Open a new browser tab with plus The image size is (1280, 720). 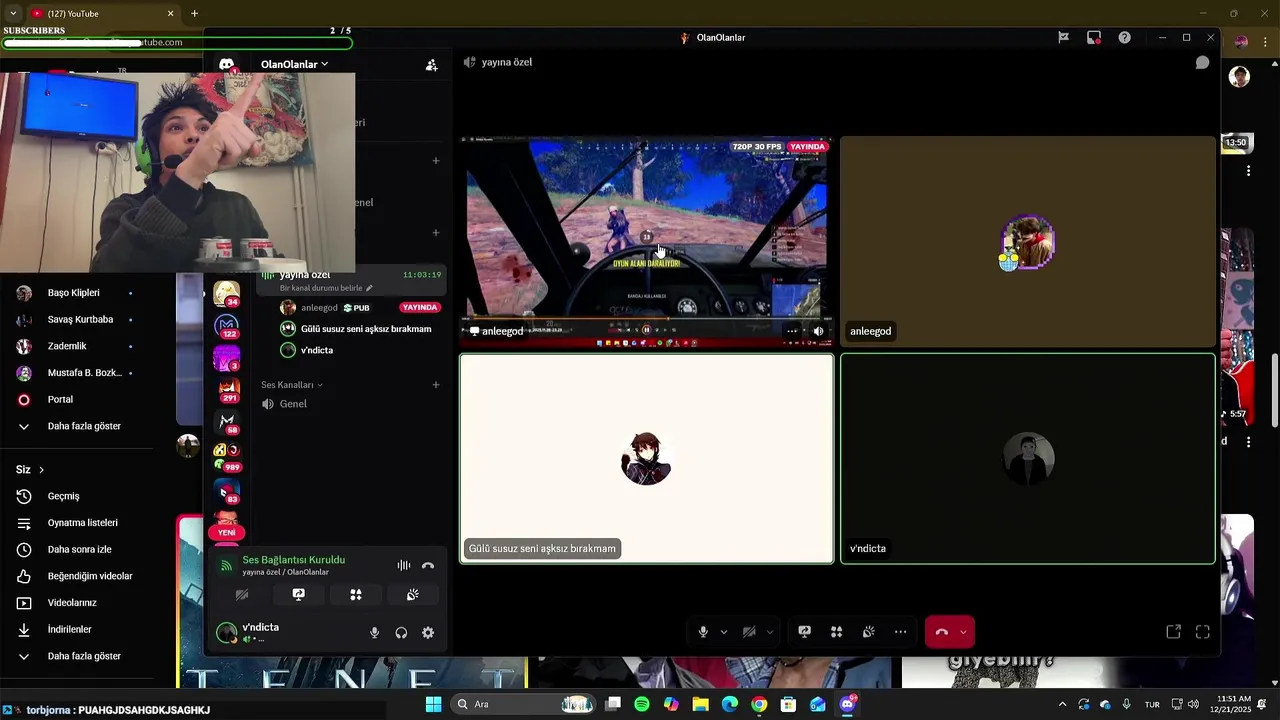click(194, 13)
